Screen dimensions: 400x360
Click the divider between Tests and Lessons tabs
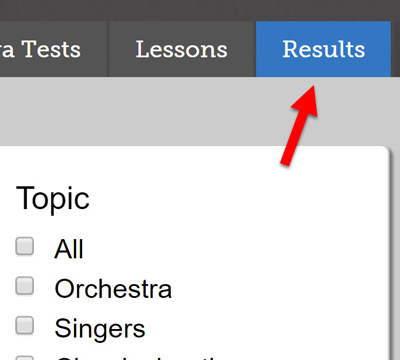point(108,49)
